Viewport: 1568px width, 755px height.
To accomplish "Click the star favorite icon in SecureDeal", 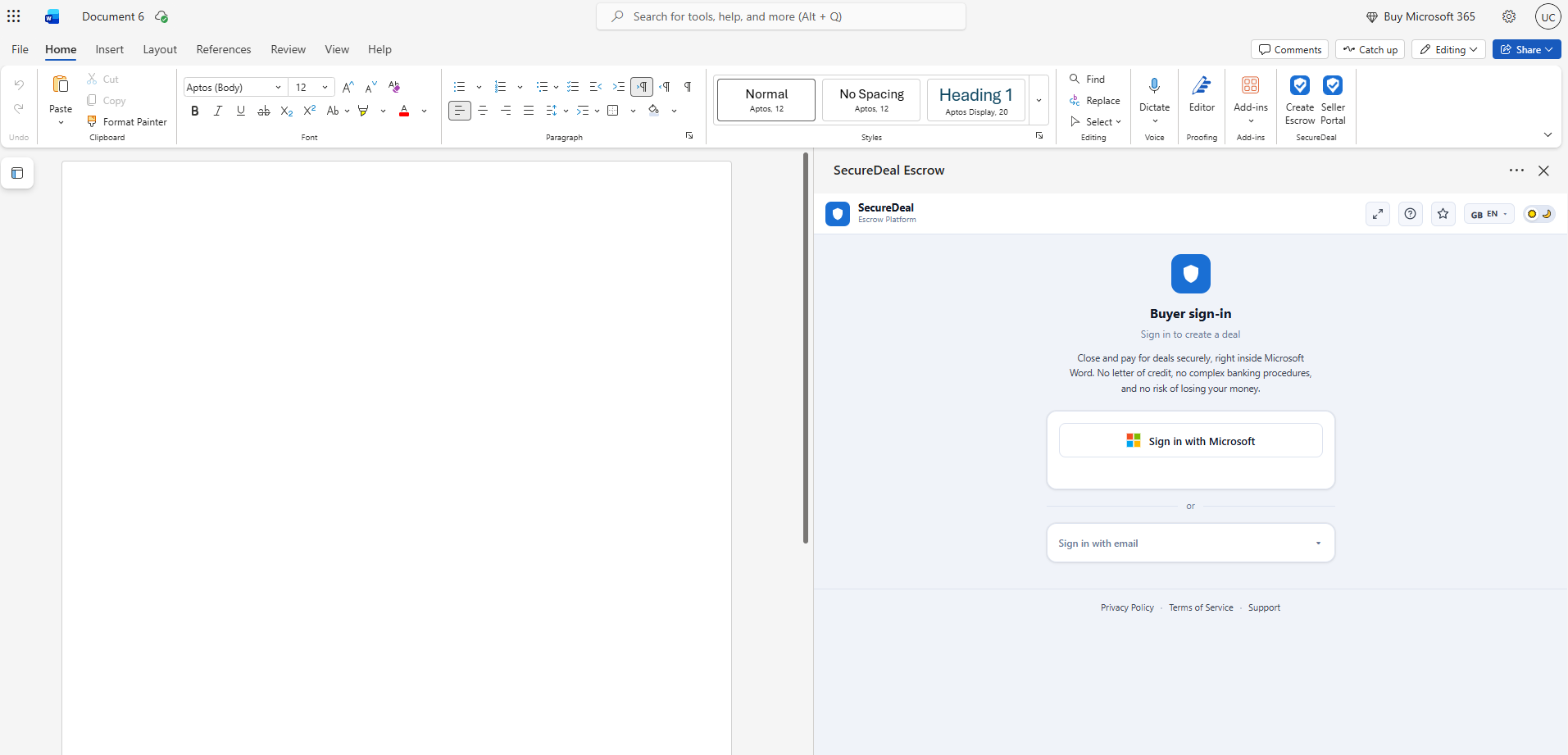I will (1443, 214).
